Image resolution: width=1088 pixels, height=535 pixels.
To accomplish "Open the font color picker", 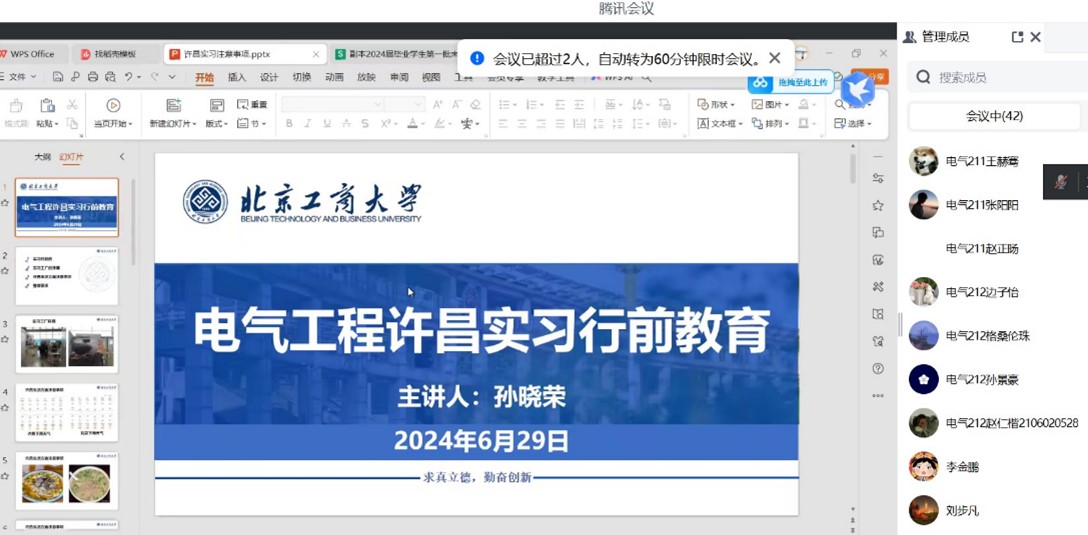I will [x=414, y=124].
